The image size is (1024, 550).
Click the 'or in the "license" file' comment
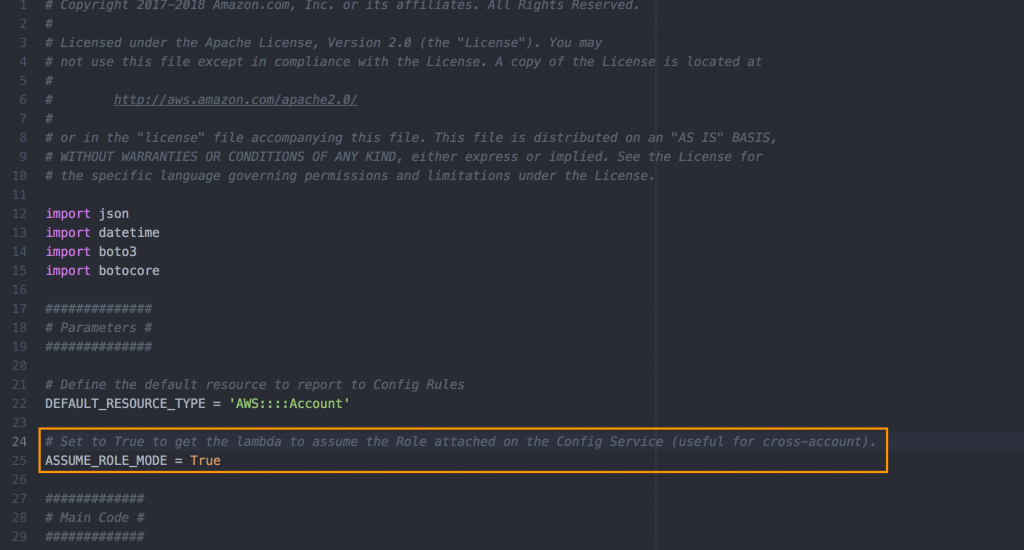click(x=411, y=138)
